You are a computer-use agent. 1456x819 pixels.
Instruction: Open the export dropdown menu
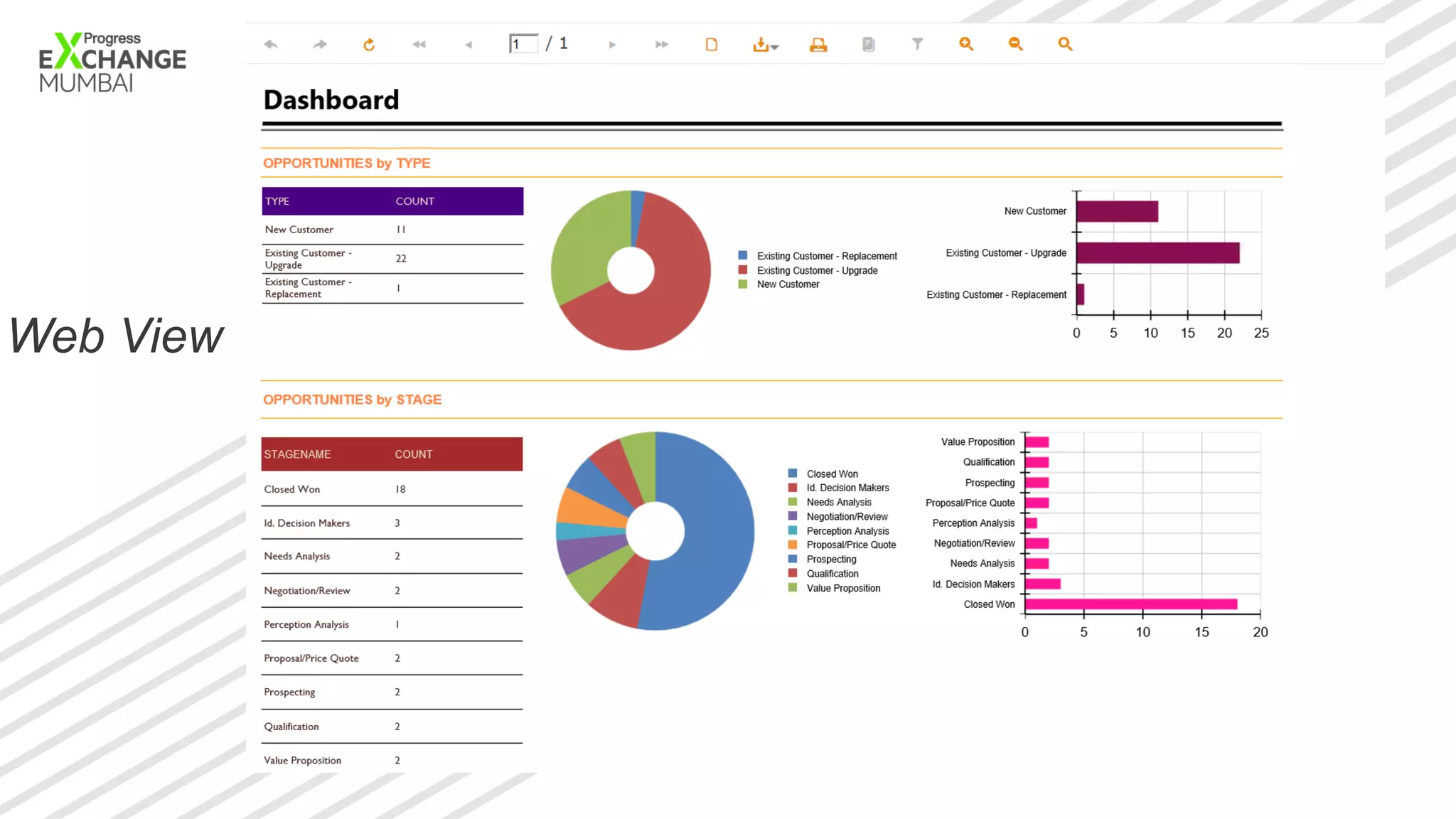point(765,45)
